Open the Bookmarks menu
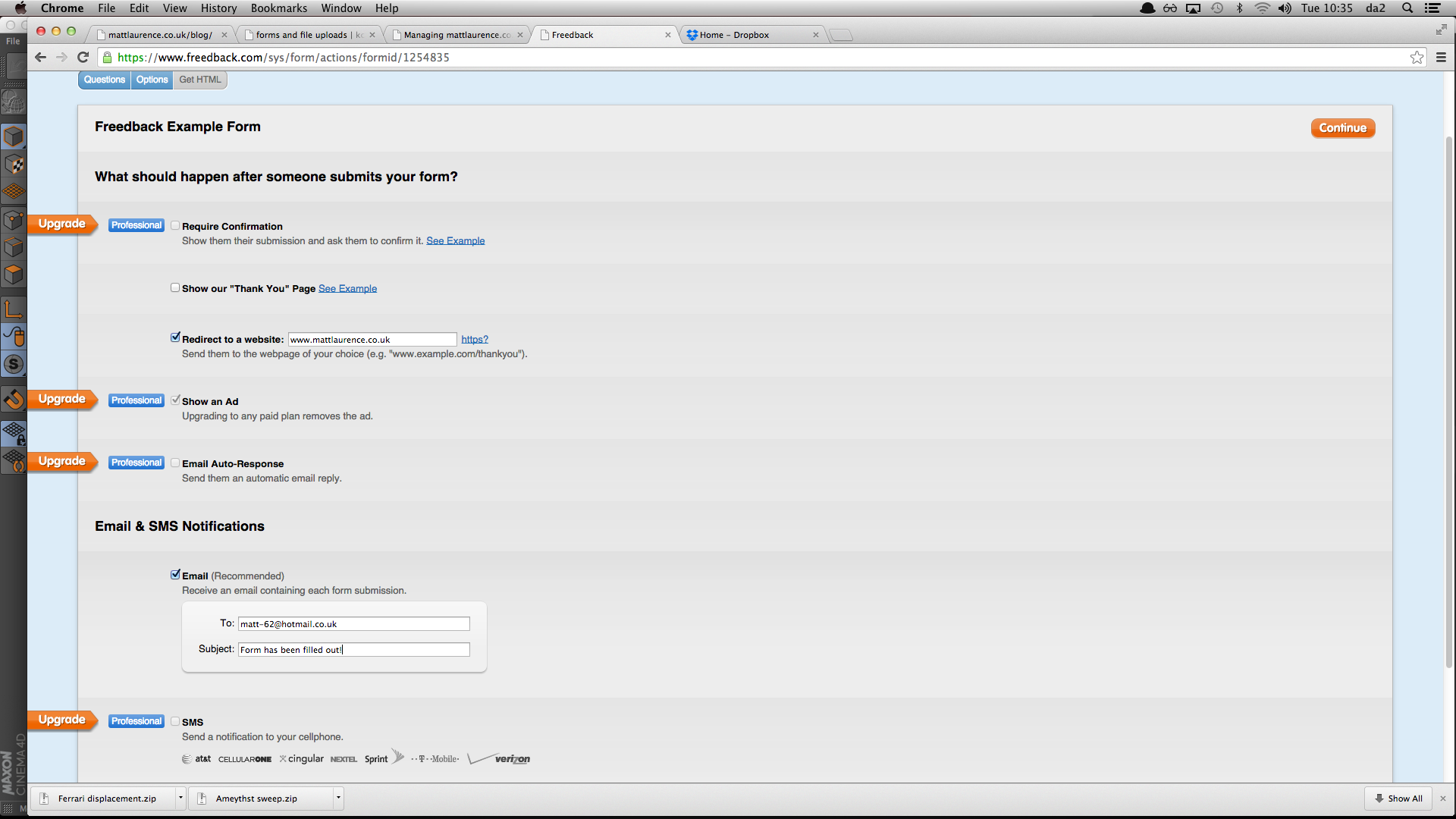 pos(278,8)
